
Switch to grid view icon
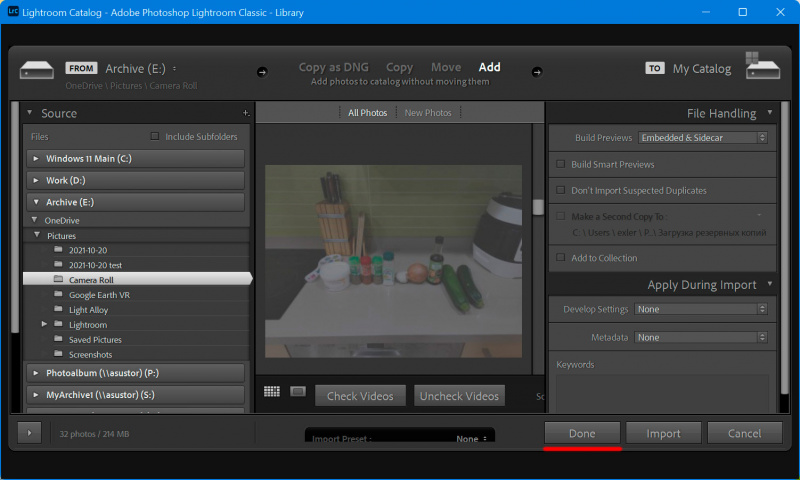[272, 392]
